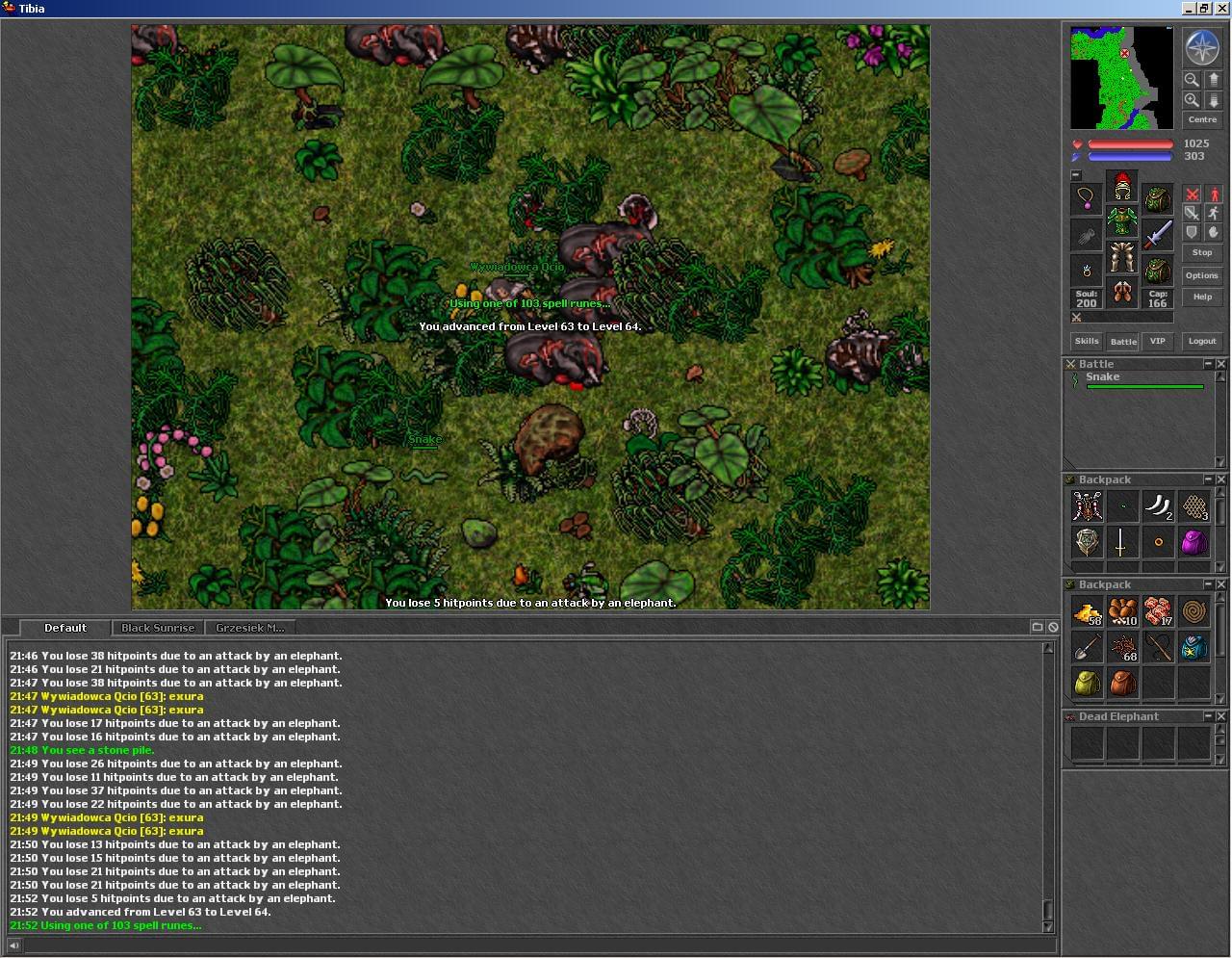The width and height of the screenshot is (1232, 958).
Task: Switch to the Black Sunrise chat tab
Action: [x=158, y=628]
